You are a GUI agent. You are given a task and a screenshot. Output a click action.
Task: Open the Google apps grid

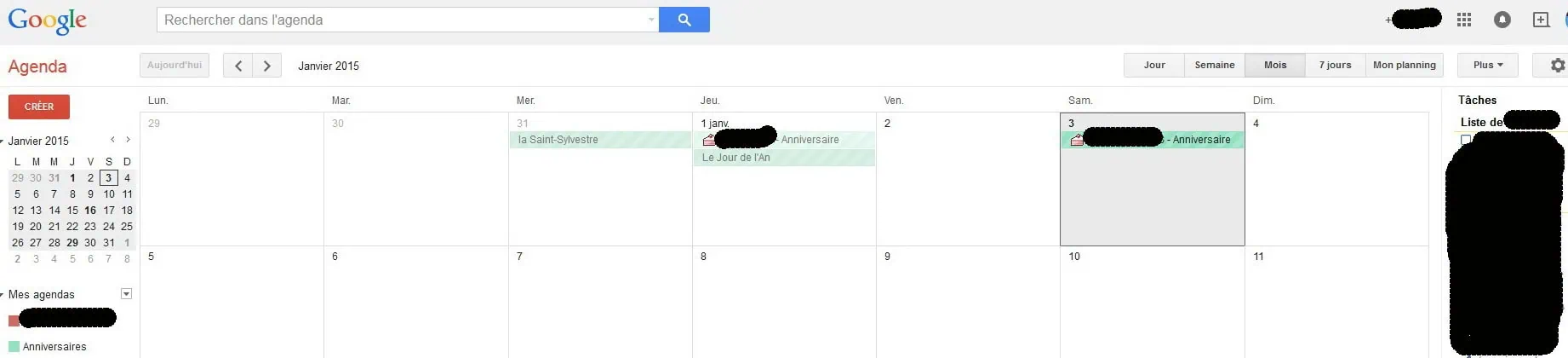point(1464,20)
